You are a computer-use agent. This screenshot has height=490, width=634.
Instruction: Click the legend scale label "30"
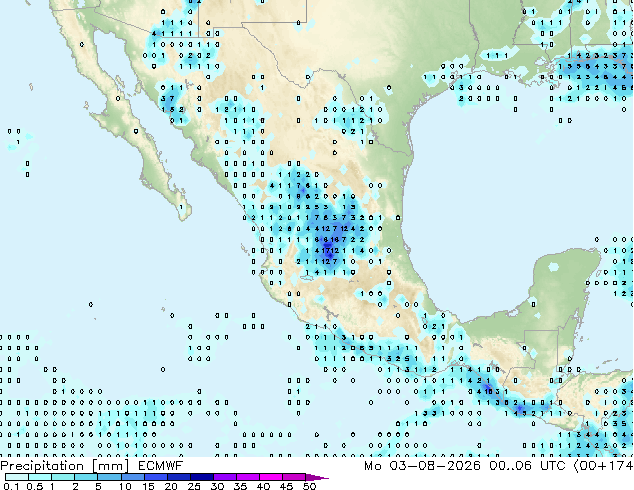217,486
